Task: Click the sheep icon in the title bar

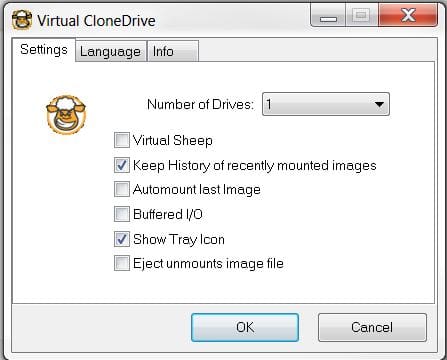Action: (x=22, y=20)
